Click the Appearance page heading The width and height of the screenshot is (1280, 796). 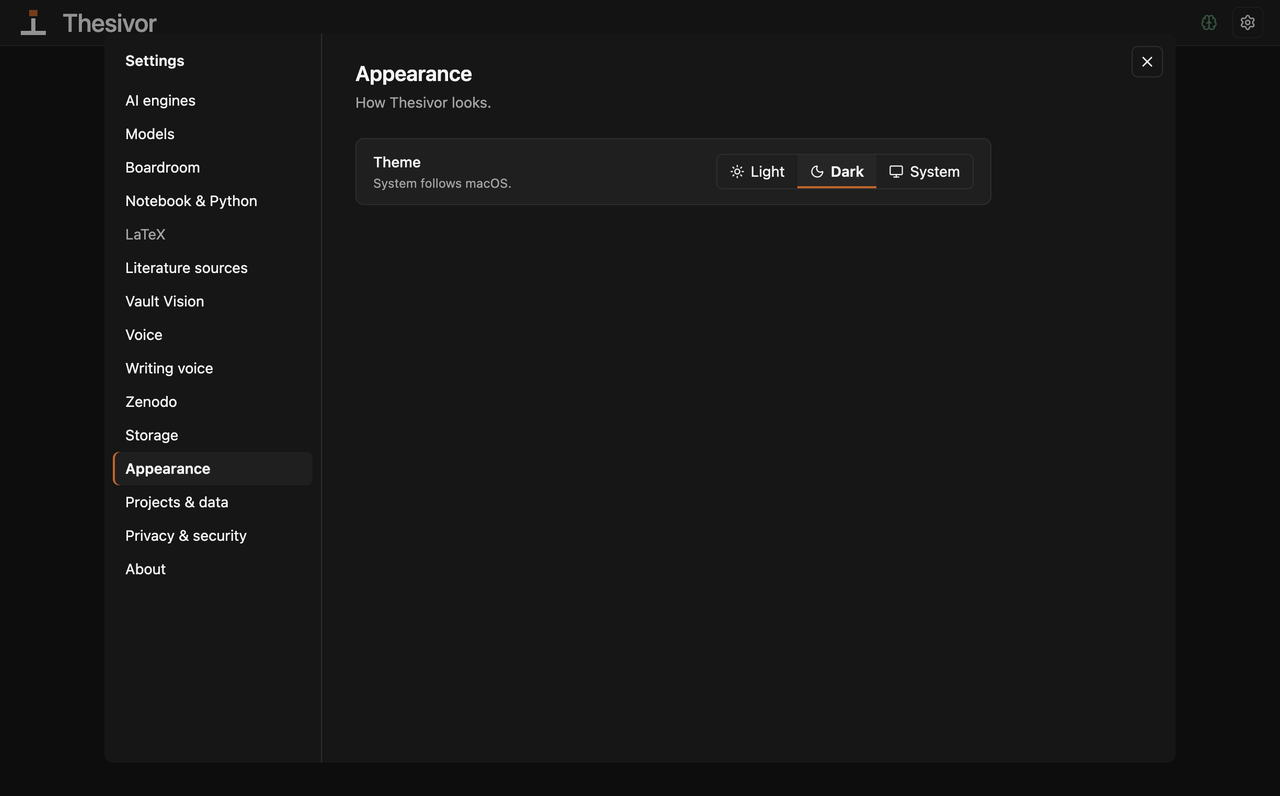click(413, 74)
